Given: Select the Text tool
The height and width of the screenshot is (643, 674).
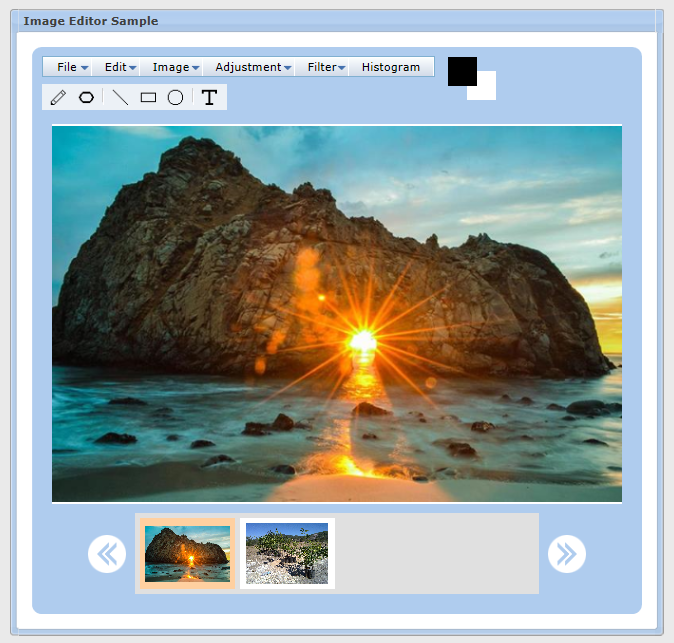Looking at the screenshot, I should coord(209,97).
